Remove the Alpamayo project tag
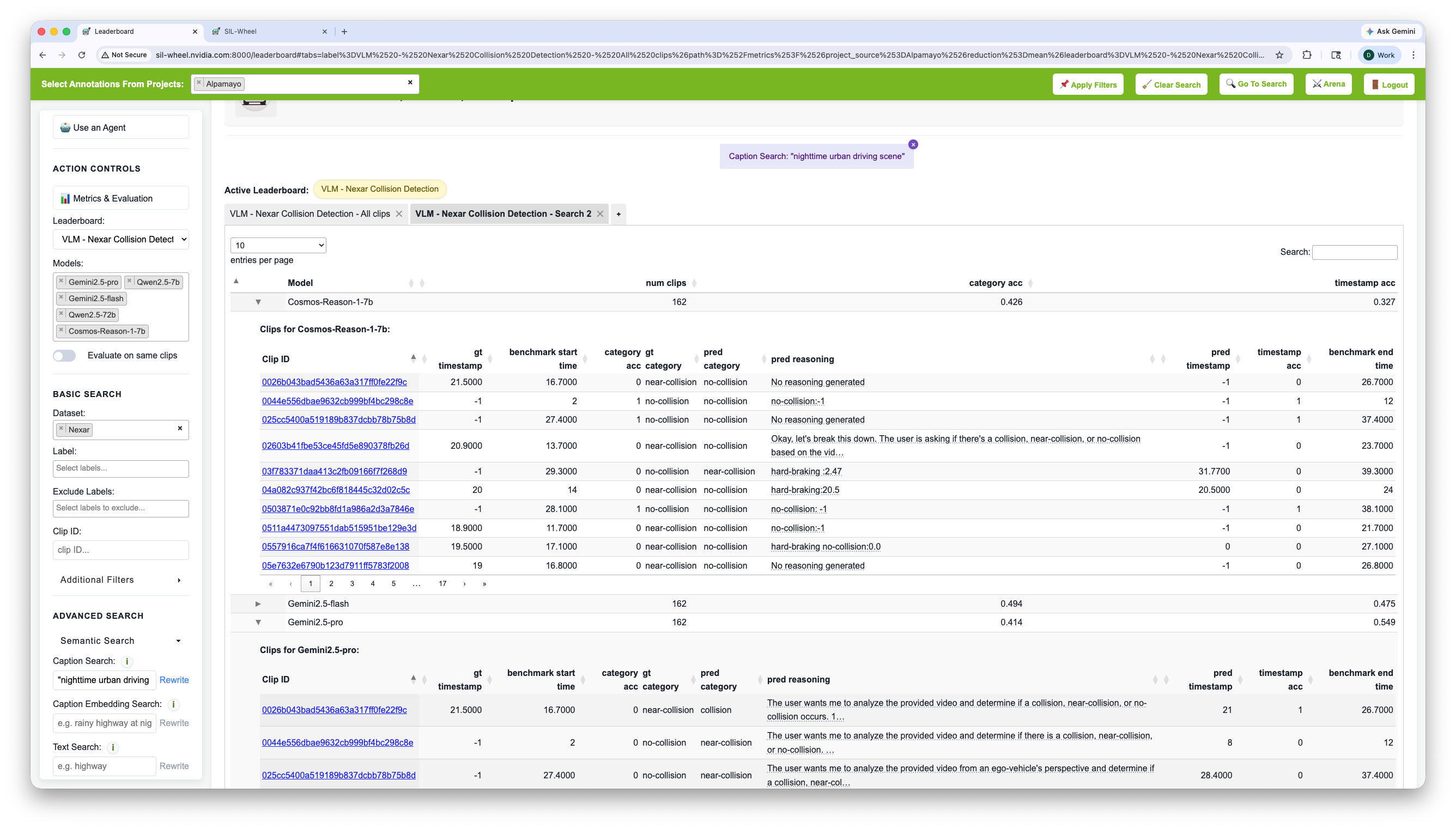 click(199, 83)
